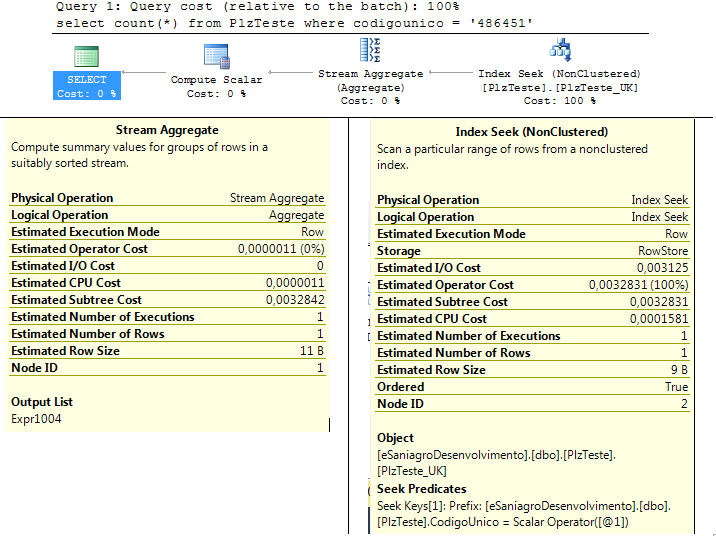
Task: Click Estimated Subtree Cost value 0,0032842
Action: (x=295, y=300)
